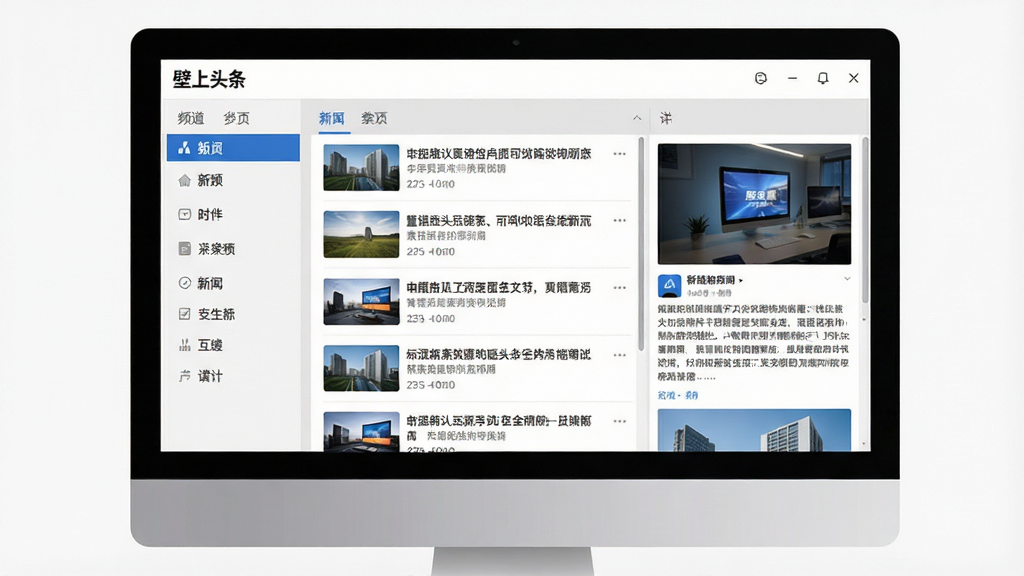Click the 壁上头条 app title
Viewport: 1024px width, 576px height.
pyautogui.click(x=209, y=79)
